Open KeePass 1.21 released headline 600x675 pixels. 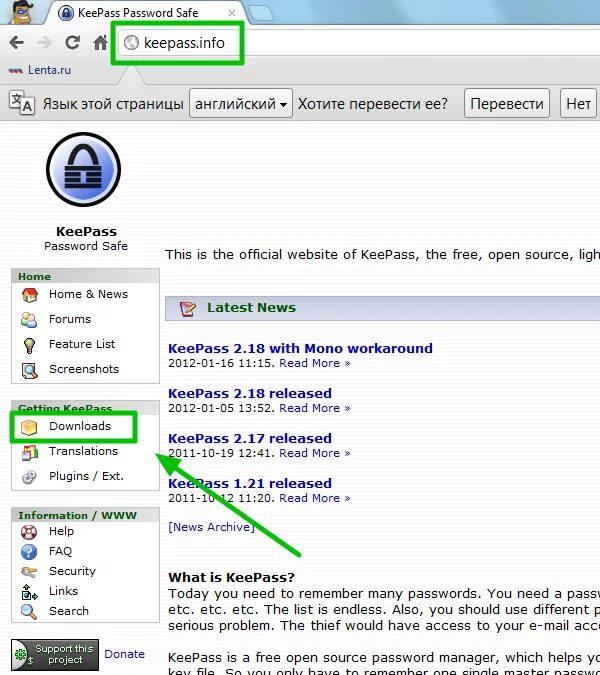(250, 483)
